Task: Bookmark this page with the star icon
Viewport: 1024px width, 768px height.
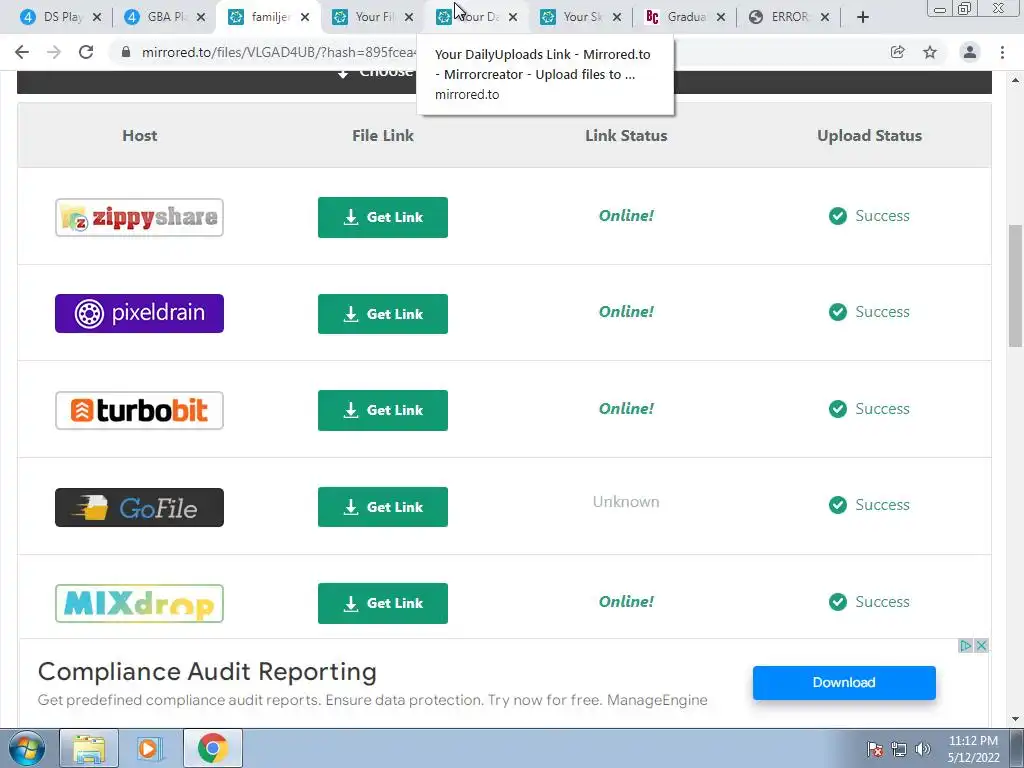Action: [x=930, y=52]
